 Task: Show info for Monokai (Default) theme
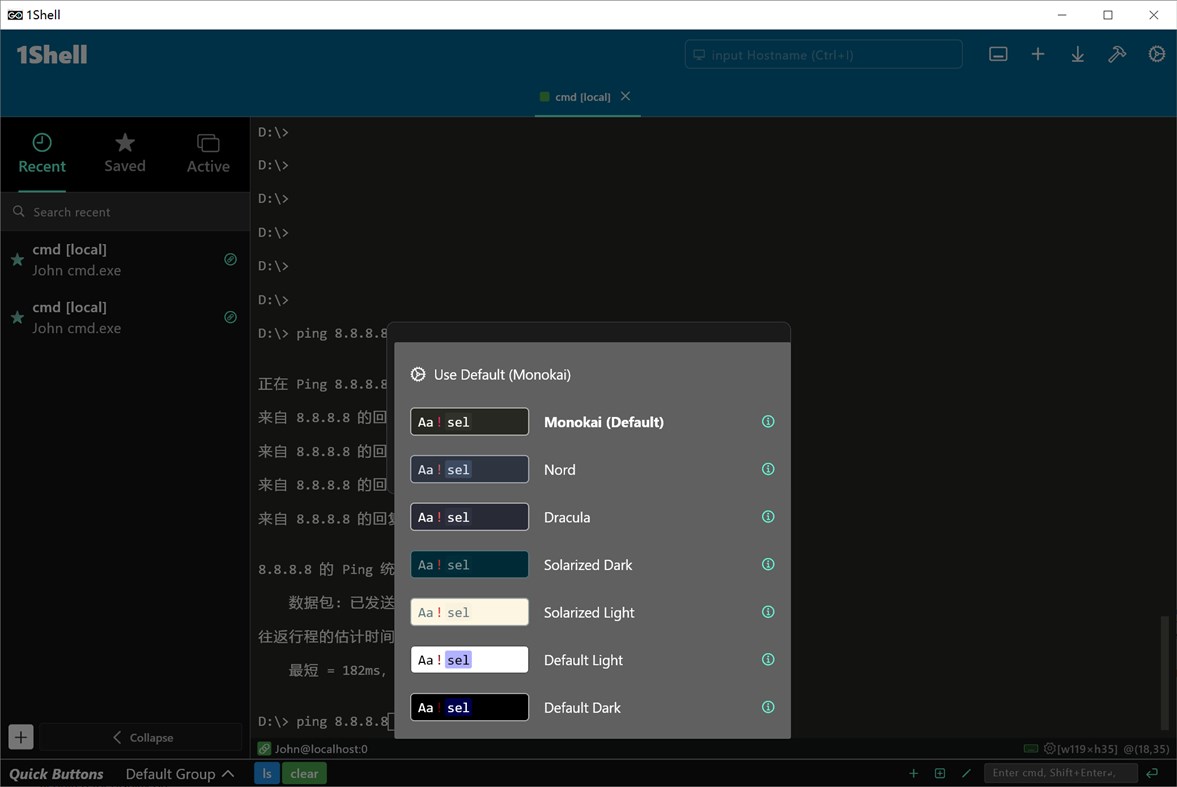[x=768, y=421]
